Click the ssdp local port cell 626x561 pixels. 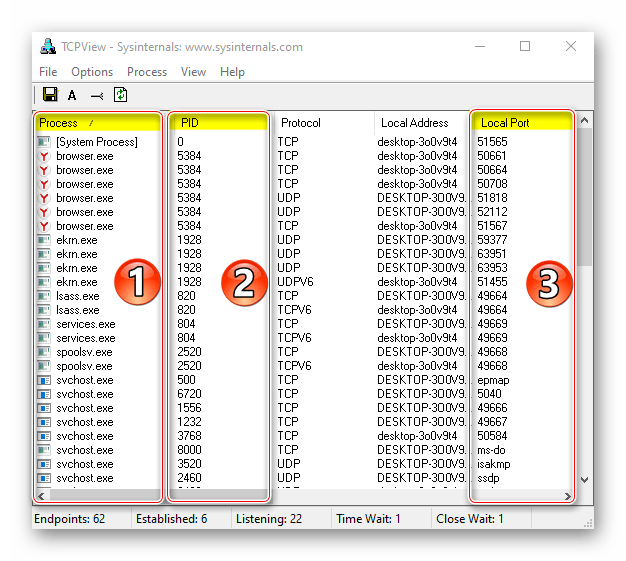point(488,478)
